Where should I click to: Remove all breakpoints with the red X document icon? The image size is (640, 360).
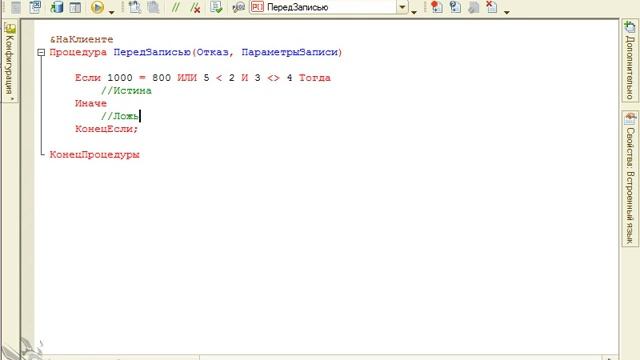[492, 7]
